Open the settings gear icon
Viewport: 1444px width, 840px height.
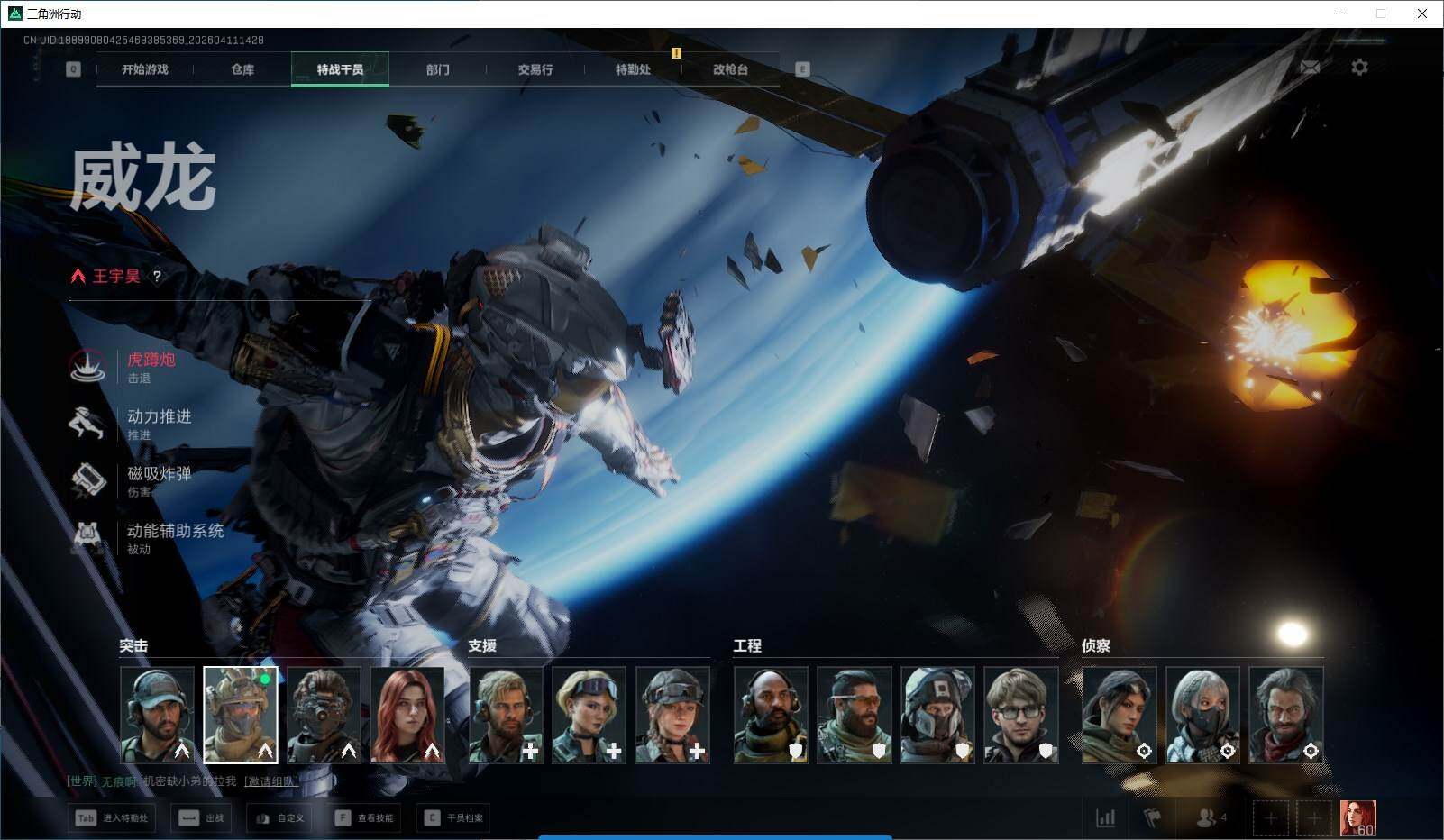pyautogui.click(x=1359, y=68)
